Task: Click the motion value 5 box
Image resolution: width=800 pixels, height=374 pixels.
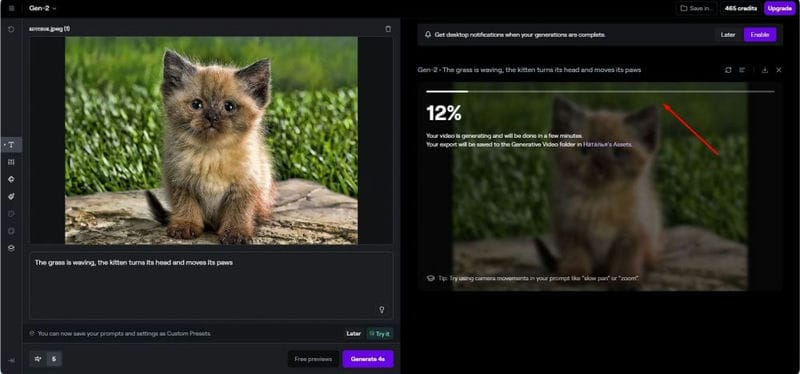Action: pos(54,359)
